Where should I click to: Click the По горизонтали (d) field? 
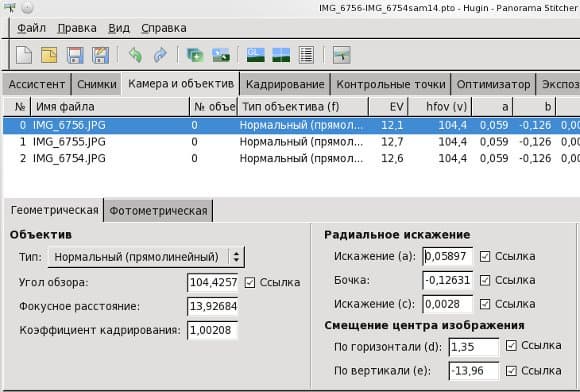[x=474, y=347]
